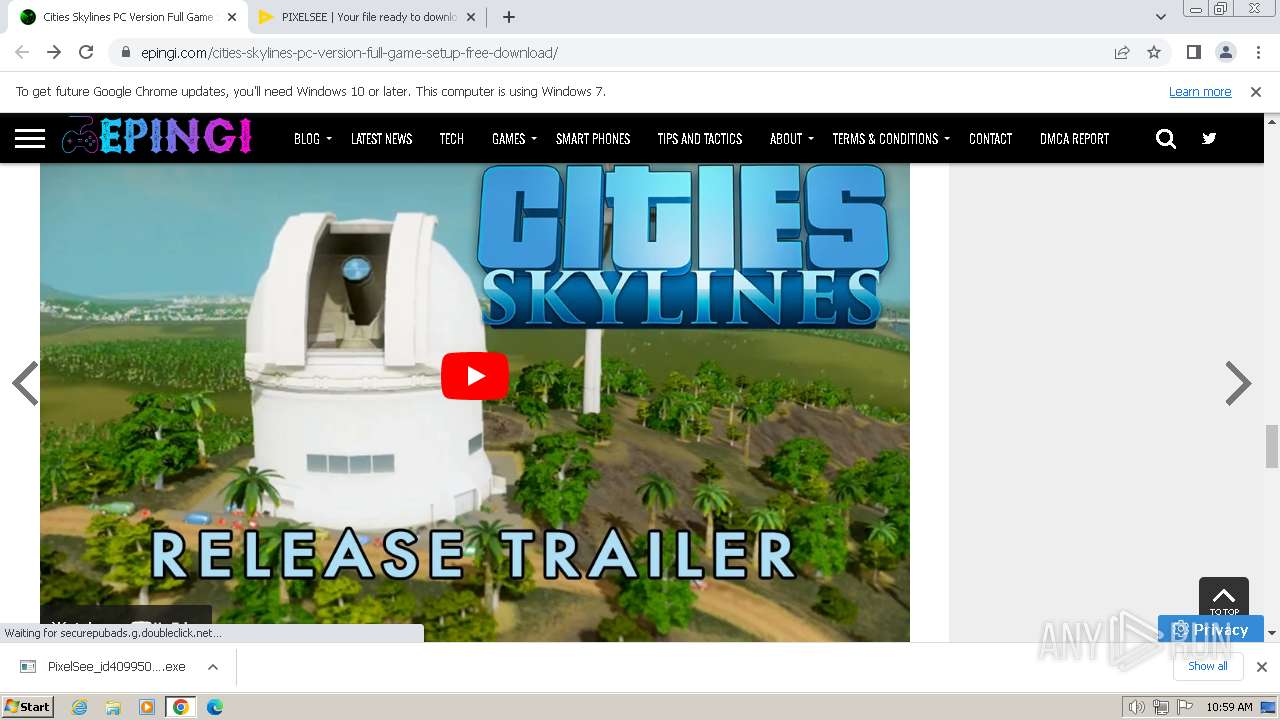Click scrollbar down arrow

1272,633
